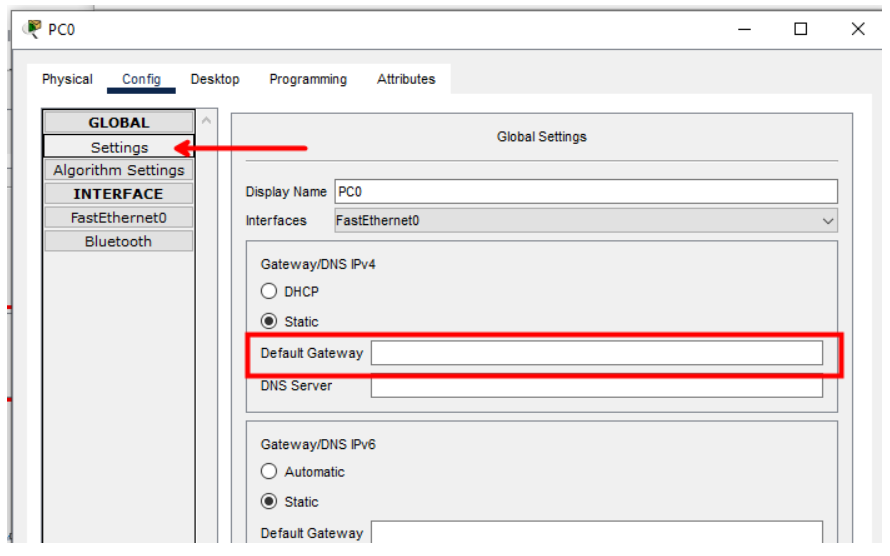Image resolution: width=890 pixels, height=556 pixels.
Task: Click the IPv6 Default Gateway field
Action: 596,533
